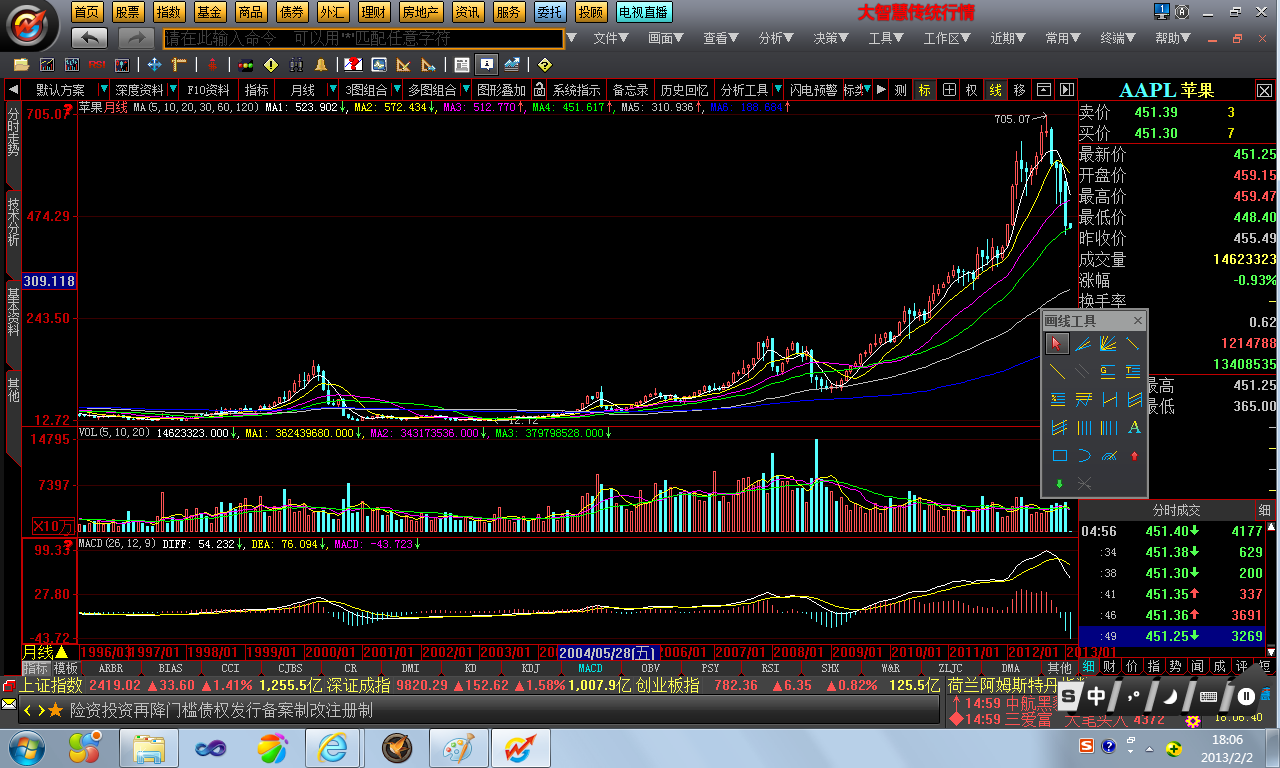Expand the 3图组合 dropdown arrow
Viewport: 1280px width, 768px height.
pos(396,89)
